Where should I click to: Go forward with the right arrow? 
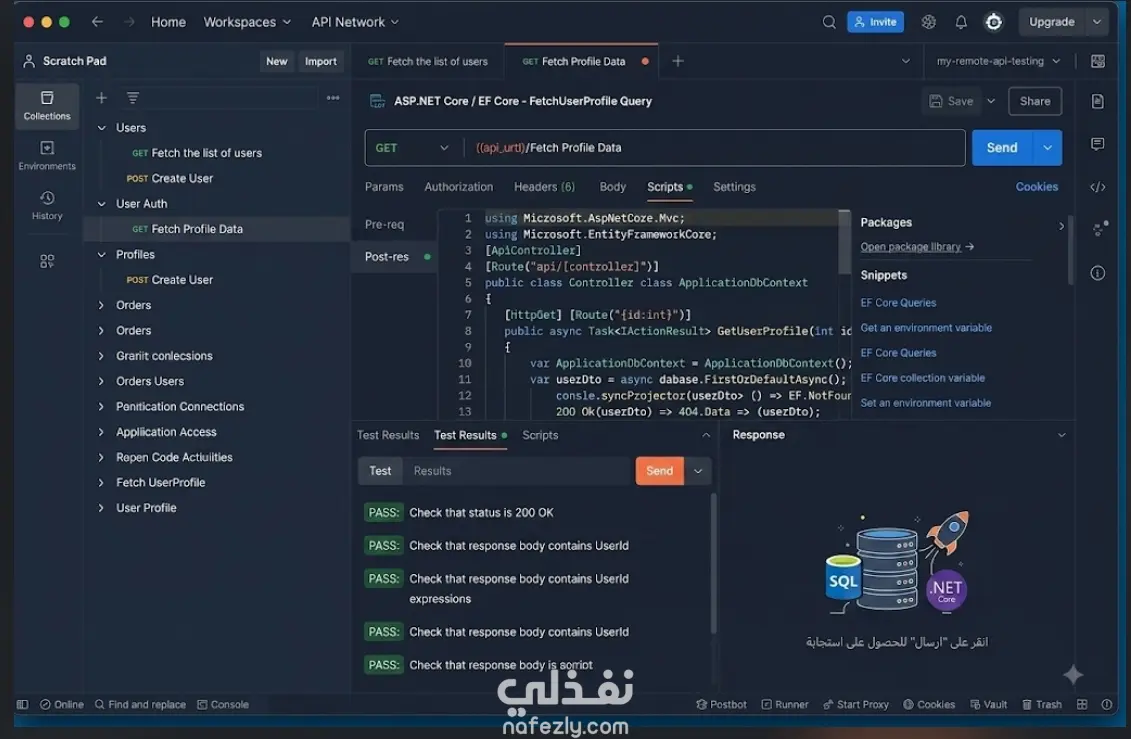(129, 22)
